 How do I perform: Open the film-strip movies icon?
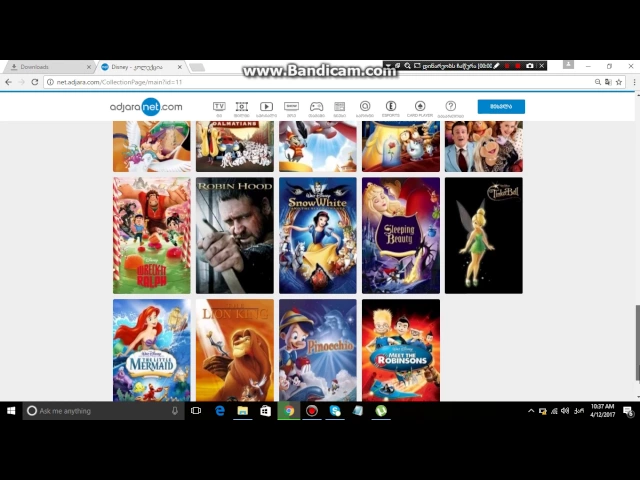[x=242, y=107]
